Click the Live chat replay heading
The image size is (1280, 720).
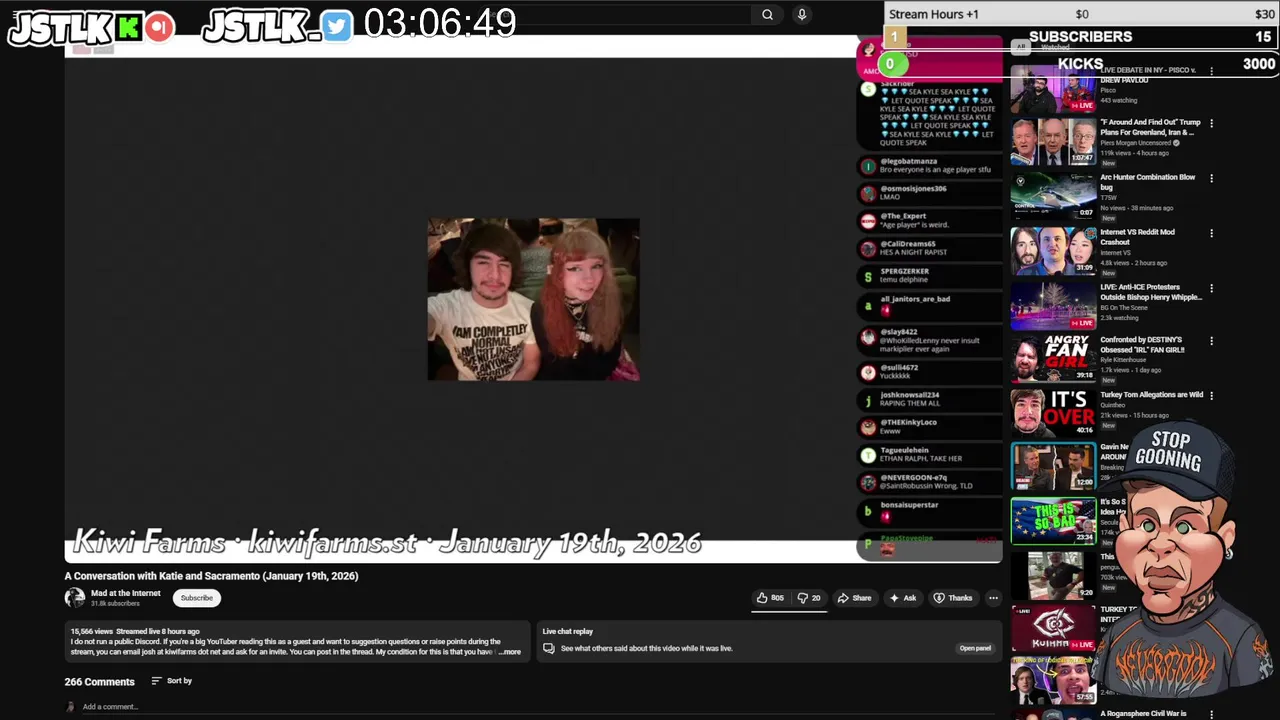pos(567,631)
